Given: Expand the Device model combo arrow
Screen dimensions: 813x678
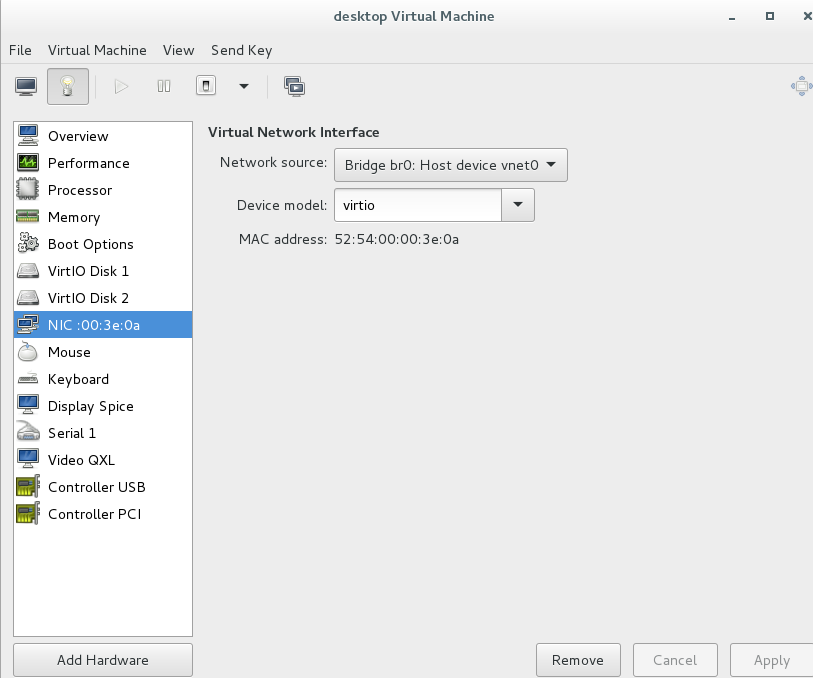Looking at the screenshot, I should click(x=517, y=205).
